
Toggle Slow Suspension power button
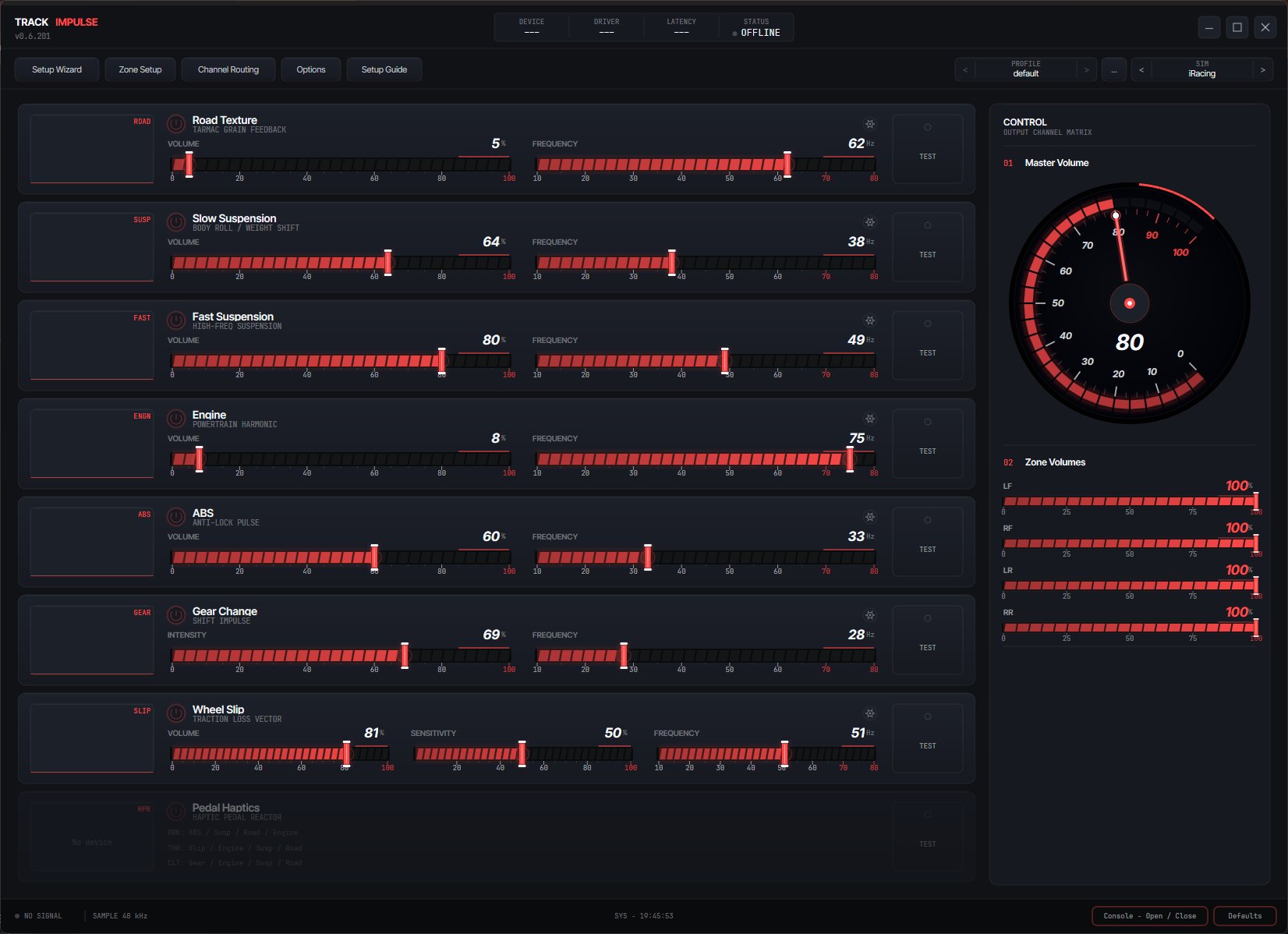click(176, 221)
